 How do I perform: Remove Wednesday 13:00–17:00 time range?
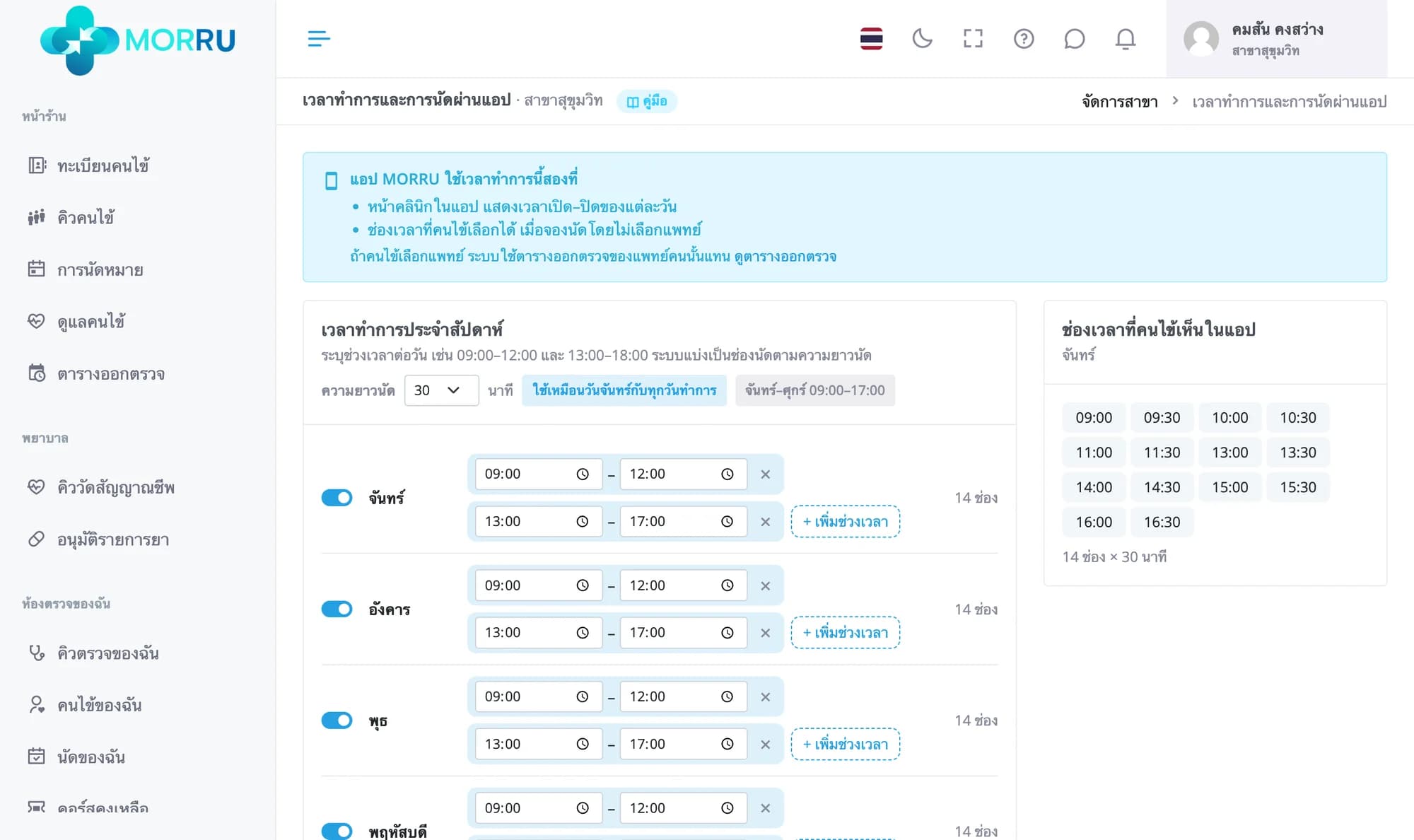pos(765,744)
